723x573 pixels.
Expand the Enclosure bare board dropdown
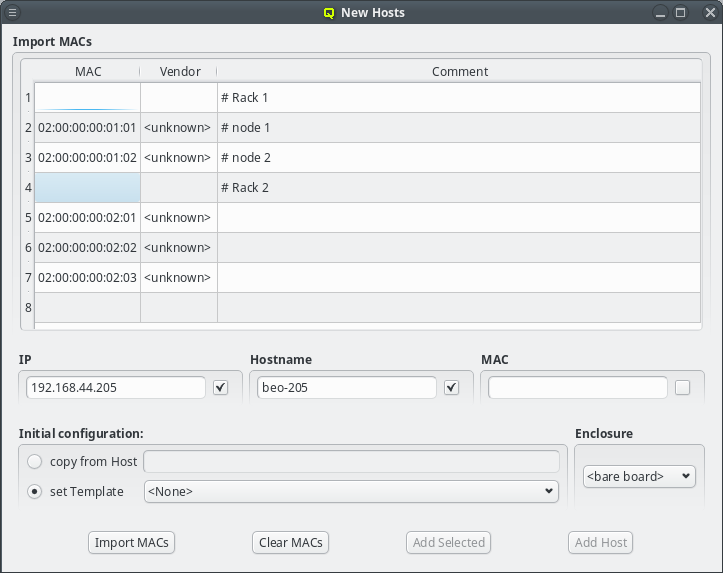[639, 476]
